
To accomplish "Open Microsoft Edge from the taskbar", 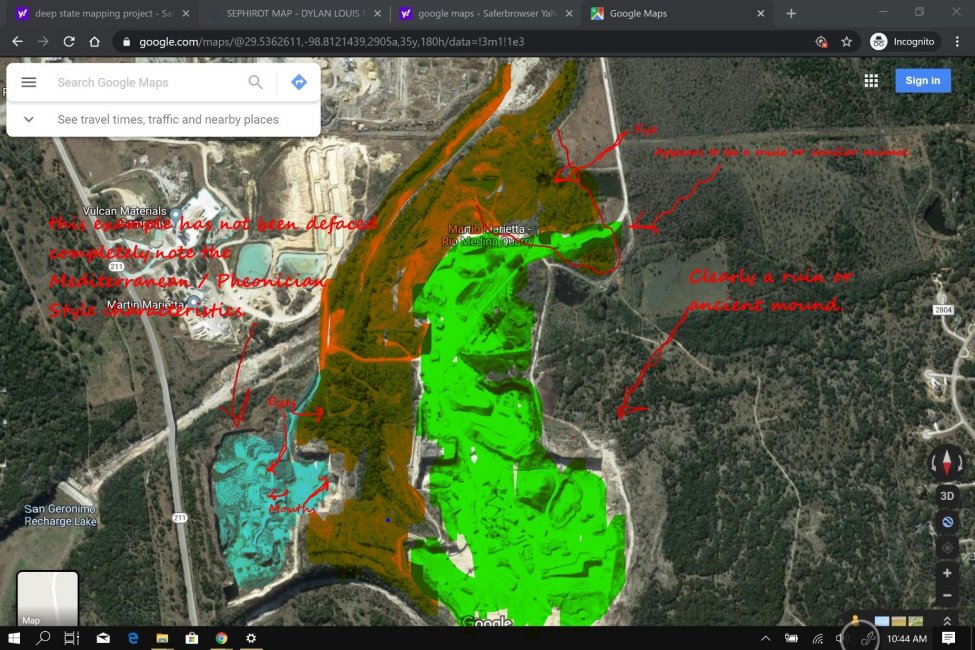I will (x=132, y=638).
